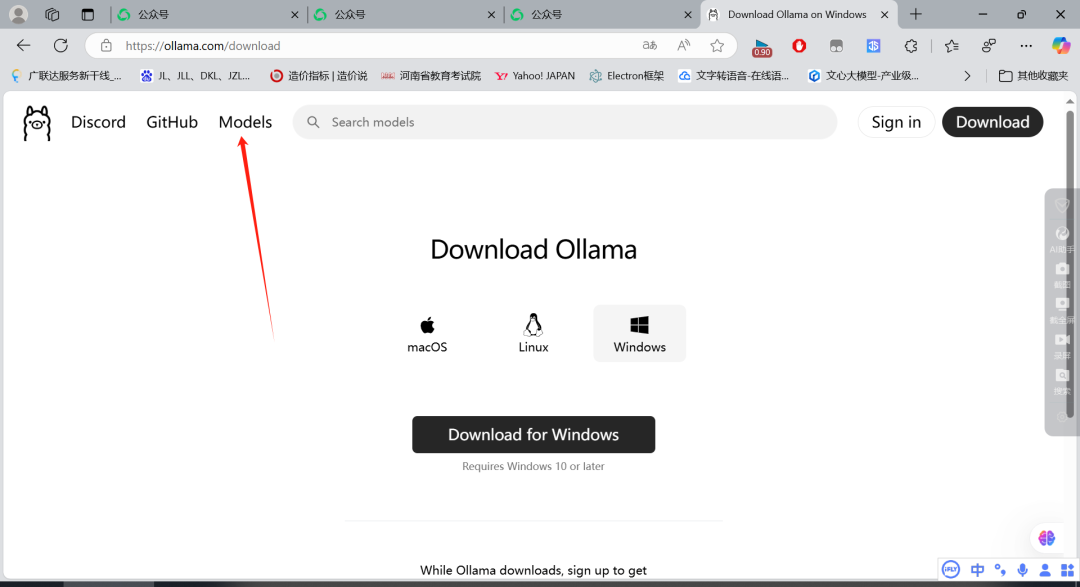
Task: Click the shield icon in side panel
Action: 1062,205
